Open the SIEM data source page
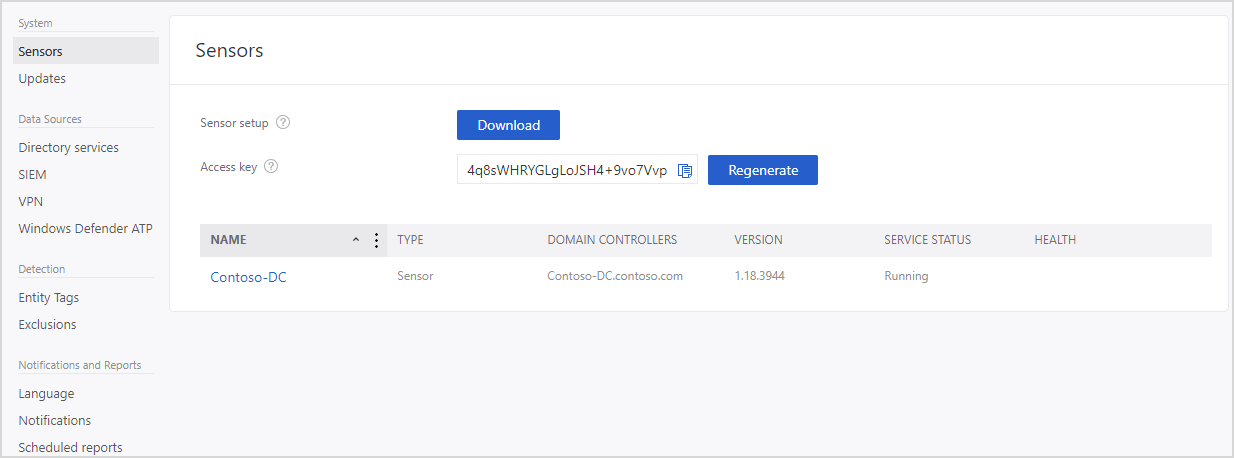Screen dimensions: 1234x458 tap(32, 174)
